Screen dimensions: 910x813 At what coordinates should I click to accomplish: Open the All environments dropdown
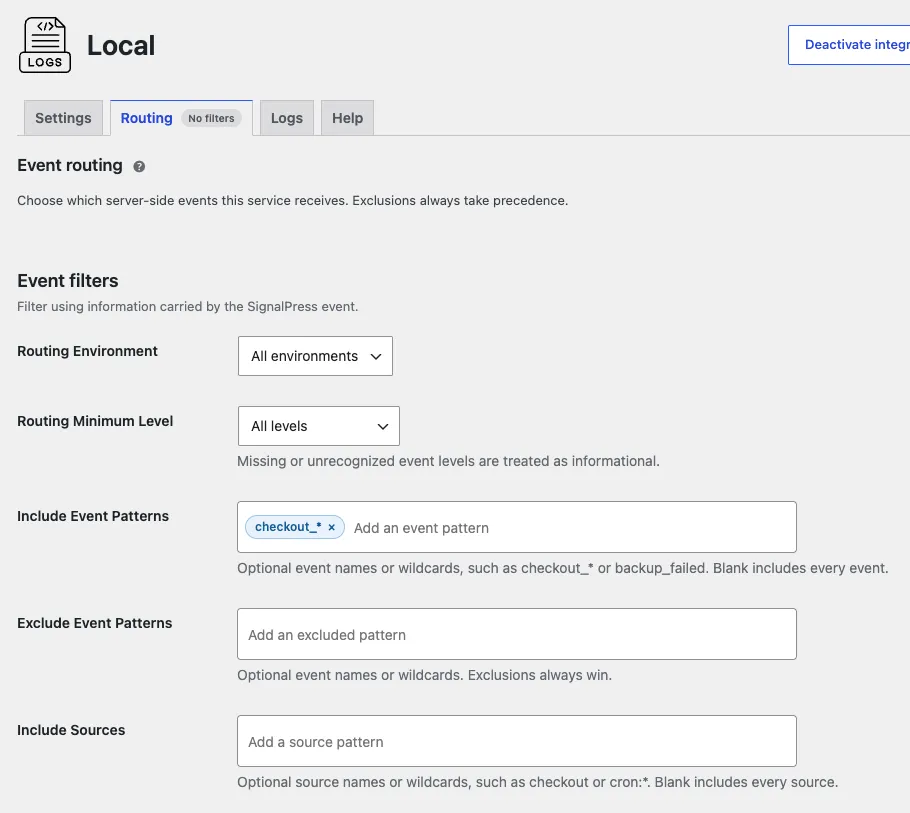coord(315,356)
